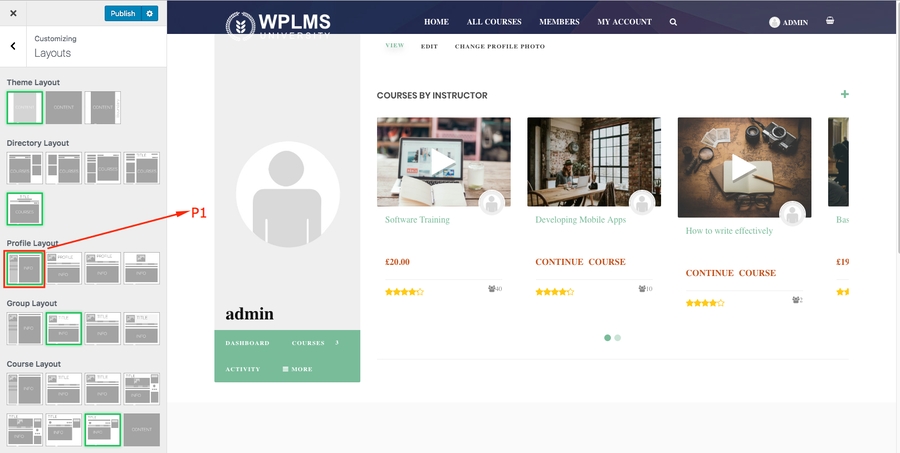This screenshot has width=900, height=453.
Task: Click the green plus icon beside Courses by Instructor
Action: [844, 94]
